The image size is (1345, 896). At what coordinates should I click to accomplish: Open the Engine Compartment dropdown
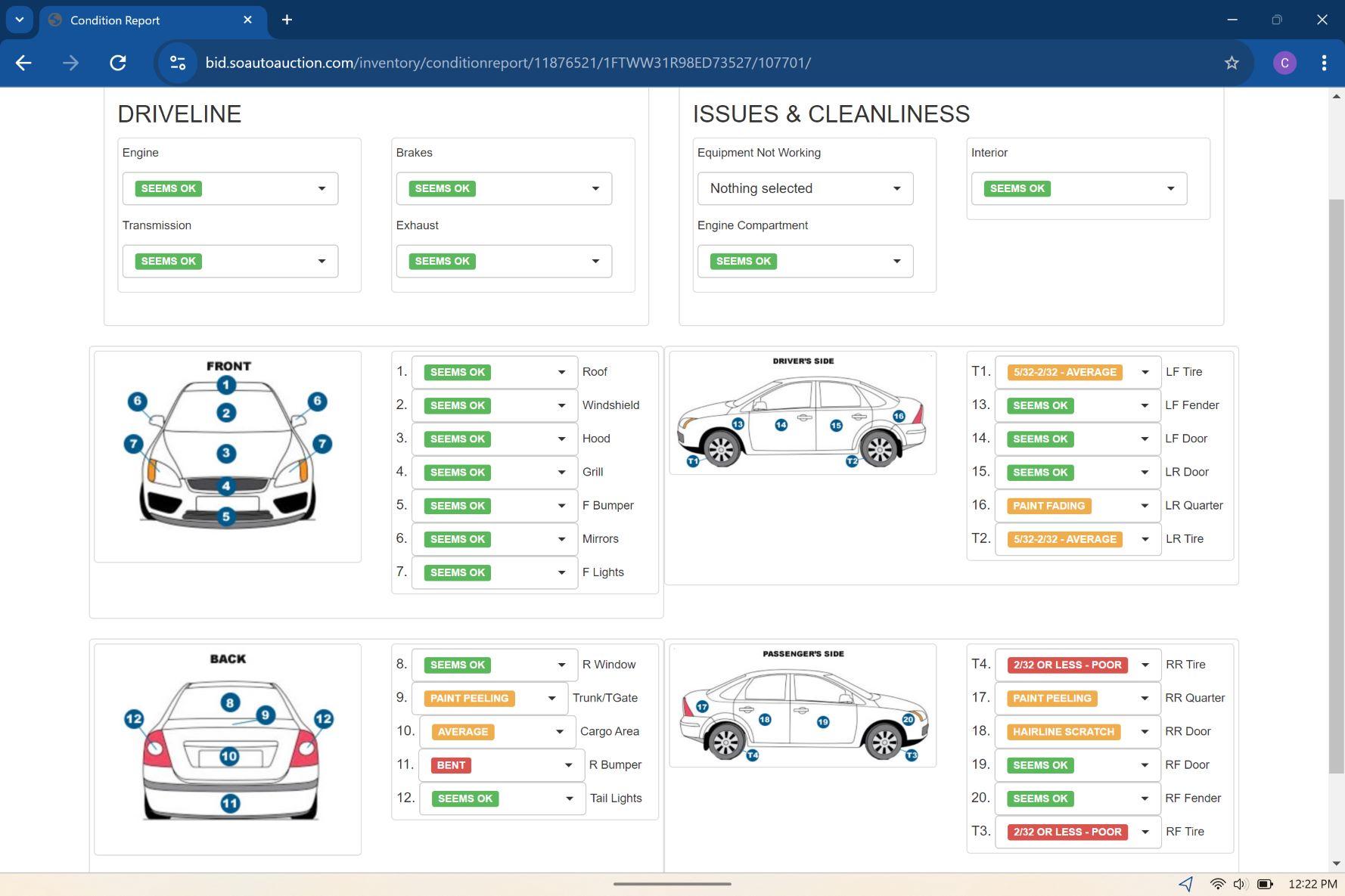tap(805, 261)
